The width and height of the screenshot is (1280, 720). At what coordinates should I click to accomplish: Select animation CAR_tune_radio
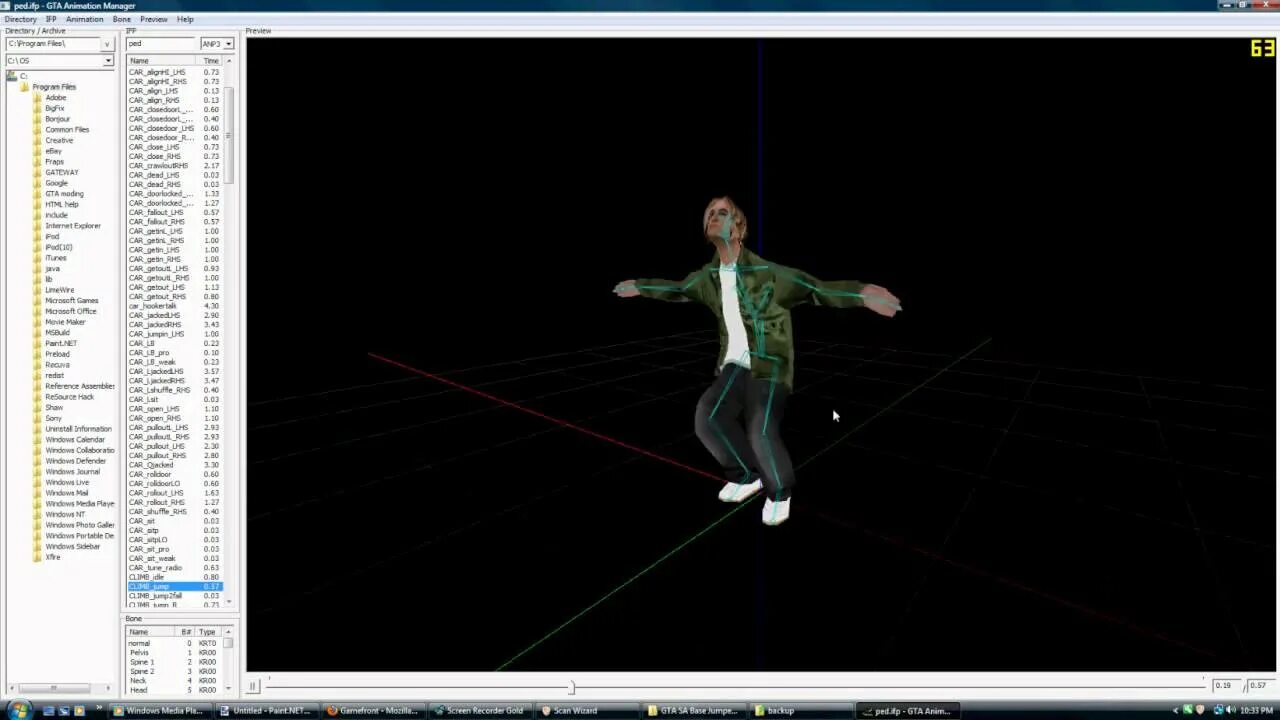pos(175,568)
